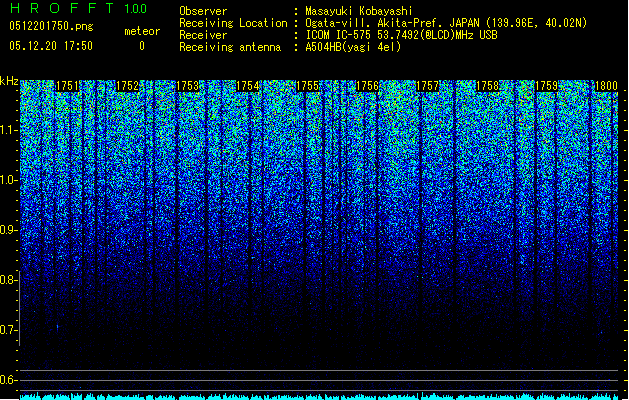Click the 1754 time marker

(x=248, y=86)
